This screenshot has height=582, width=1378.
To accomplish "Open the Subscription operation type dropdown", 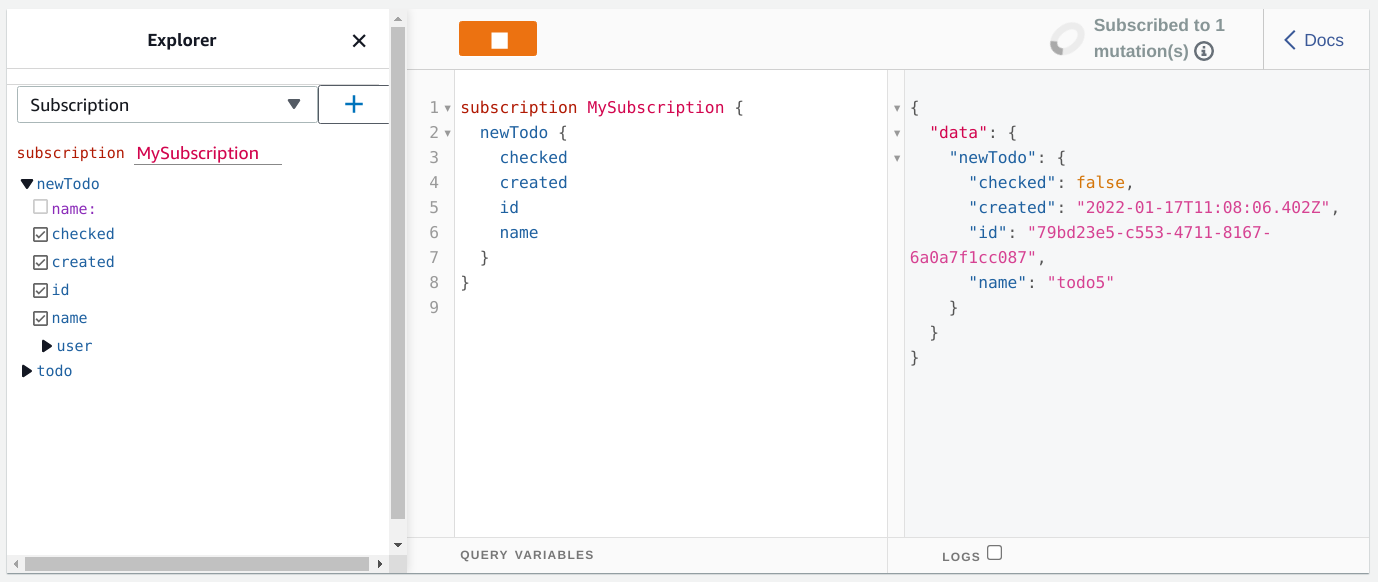I will [166, 104].
